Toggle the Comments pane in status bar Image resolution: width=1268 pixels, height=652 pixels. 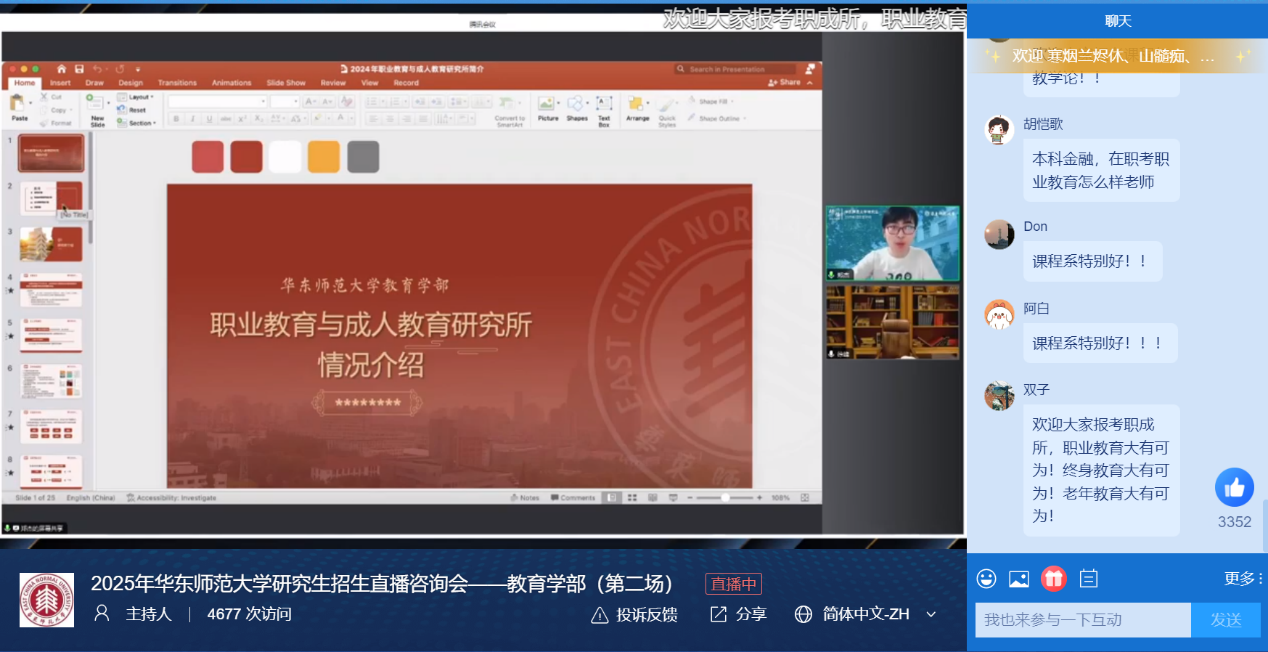pyautogui.click(x=573, y=497)
